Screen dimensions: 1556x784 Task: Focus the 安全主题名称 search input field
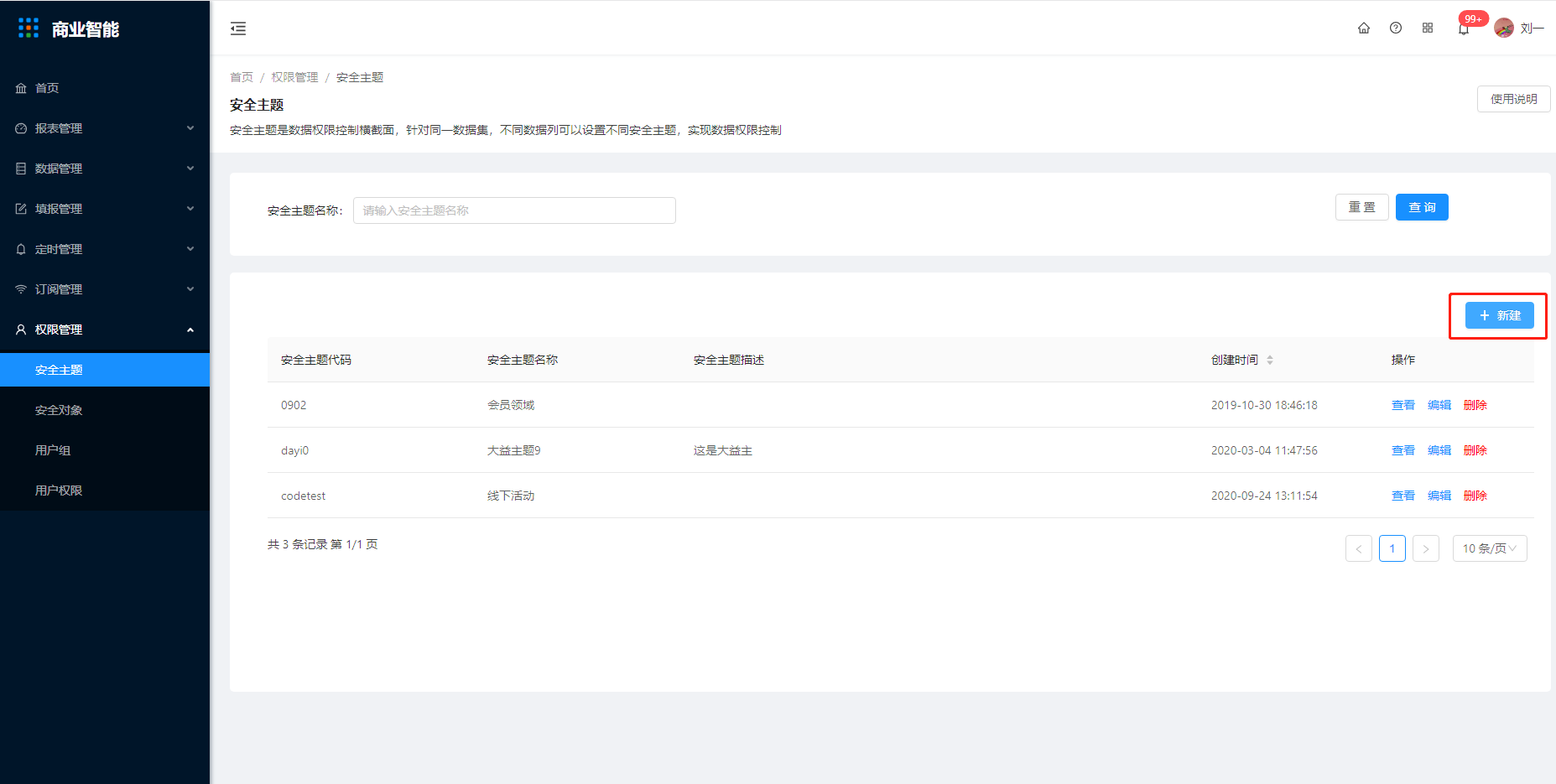pyautogui.click(x=514, y=210)
